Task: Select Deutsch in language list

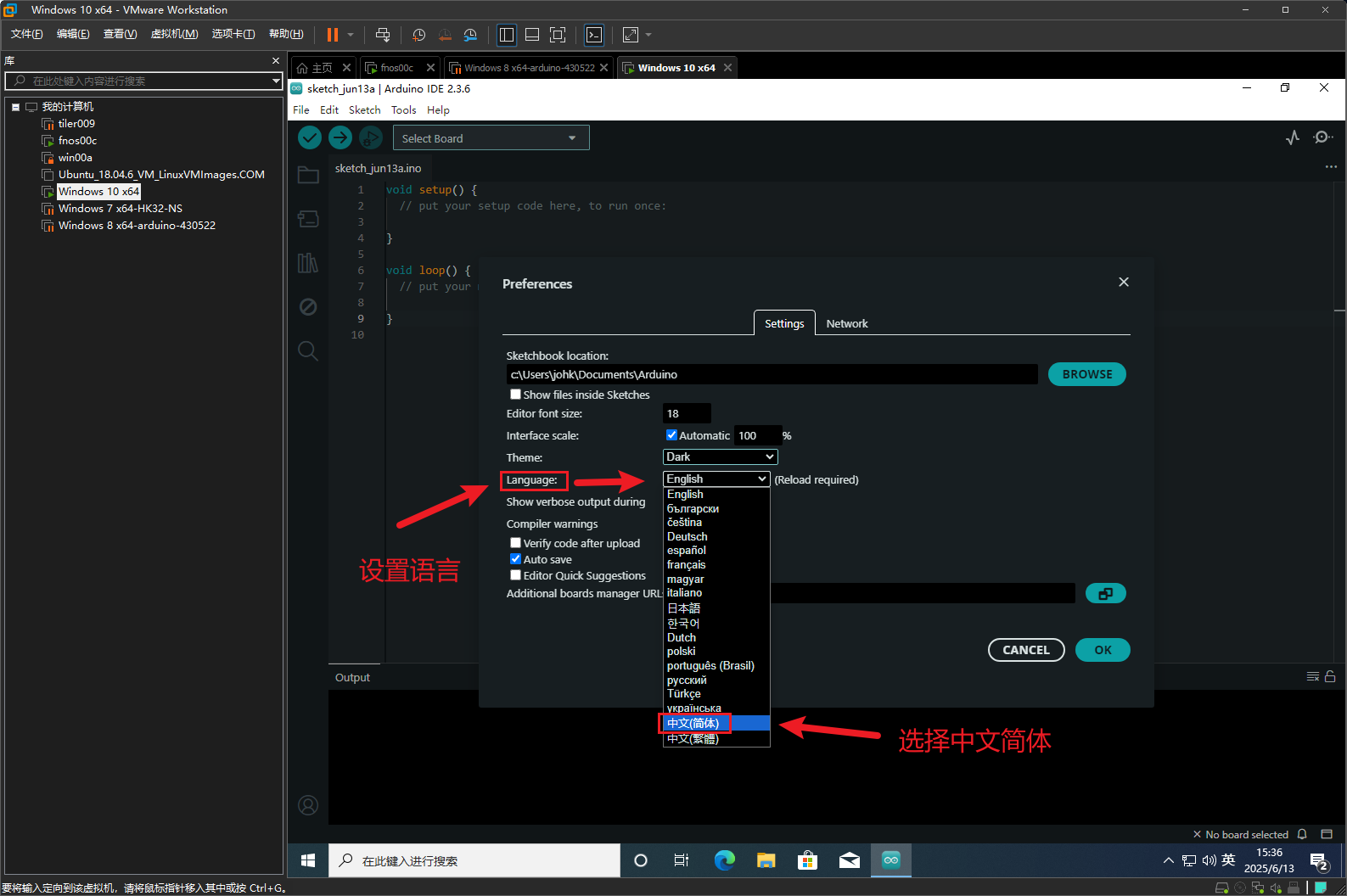Action: coord(716,537)
